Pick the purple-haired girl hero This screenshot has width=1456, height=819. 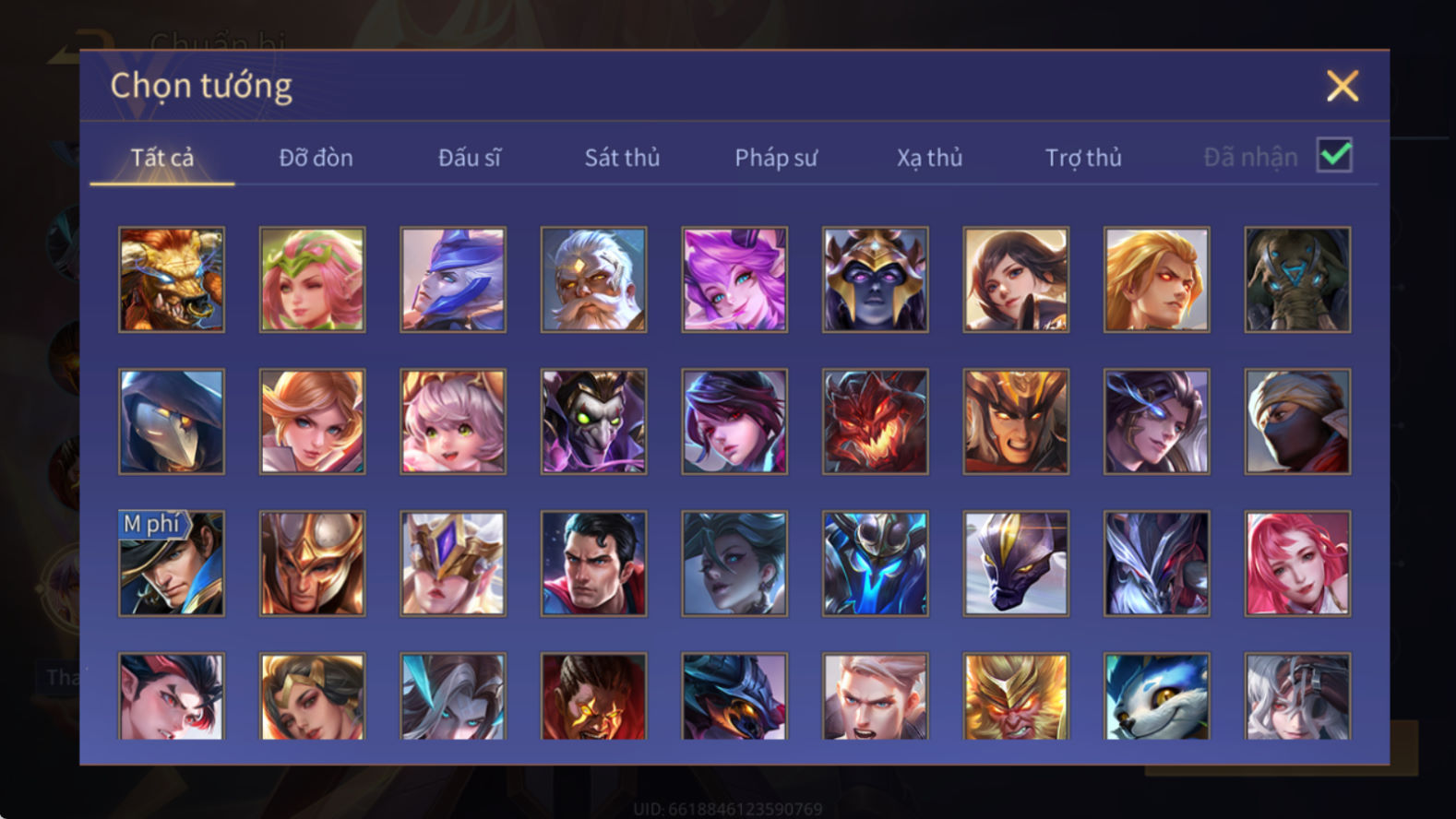click(734, 279)
